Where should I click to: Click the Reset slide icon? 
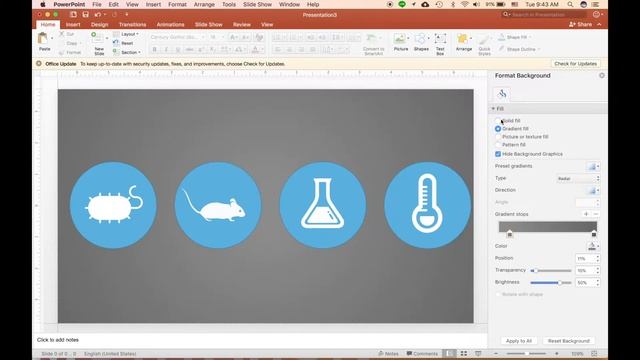[x=116, y=43]
